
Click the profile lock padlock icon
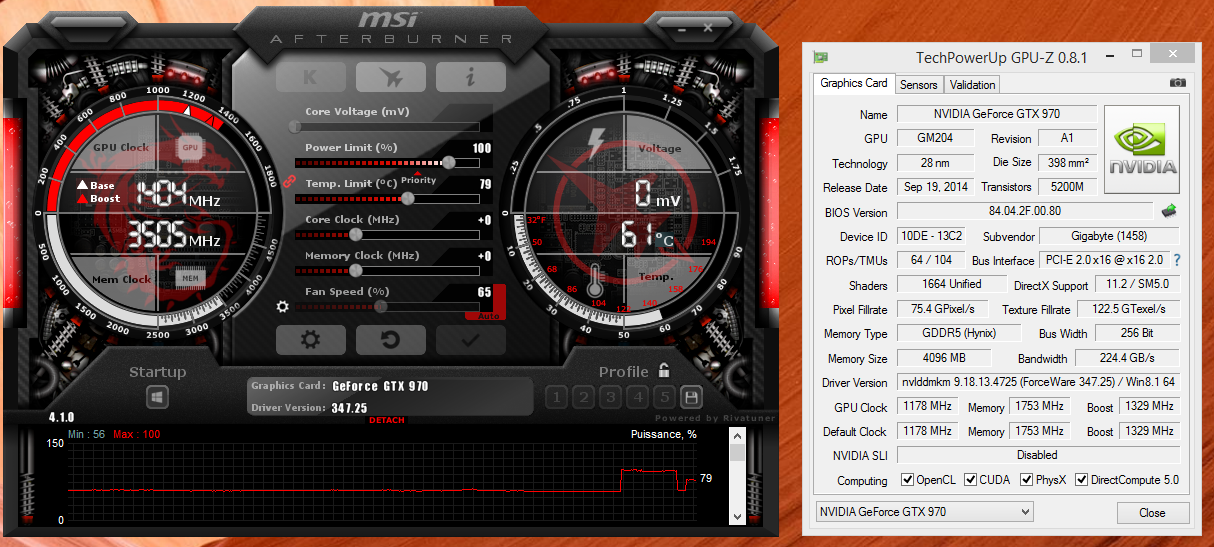[x=664, y=370]
